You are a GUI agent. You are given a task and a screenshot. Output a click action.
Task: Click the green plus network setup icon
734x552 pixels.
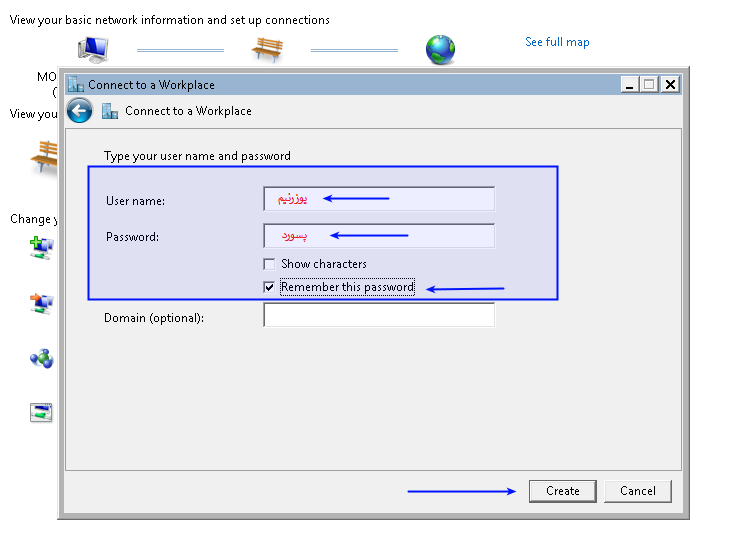[x=41, y=247]
